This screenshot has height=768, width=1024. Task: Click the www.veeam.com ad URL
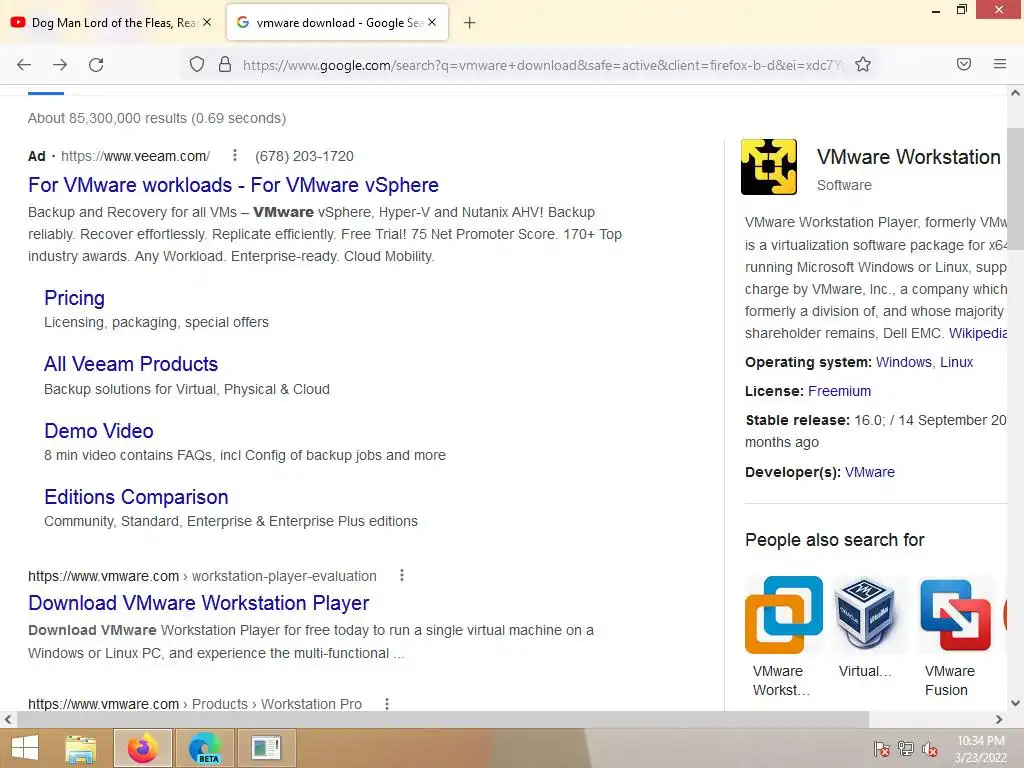tap(135, 156)
